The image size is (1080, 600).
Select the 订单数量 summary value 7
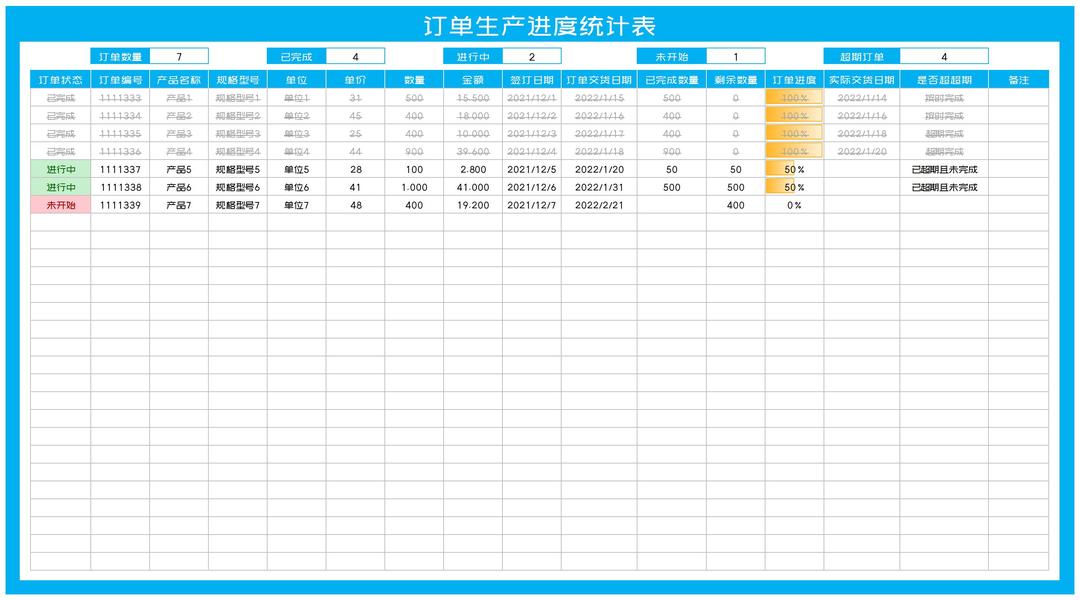point(179,56)
